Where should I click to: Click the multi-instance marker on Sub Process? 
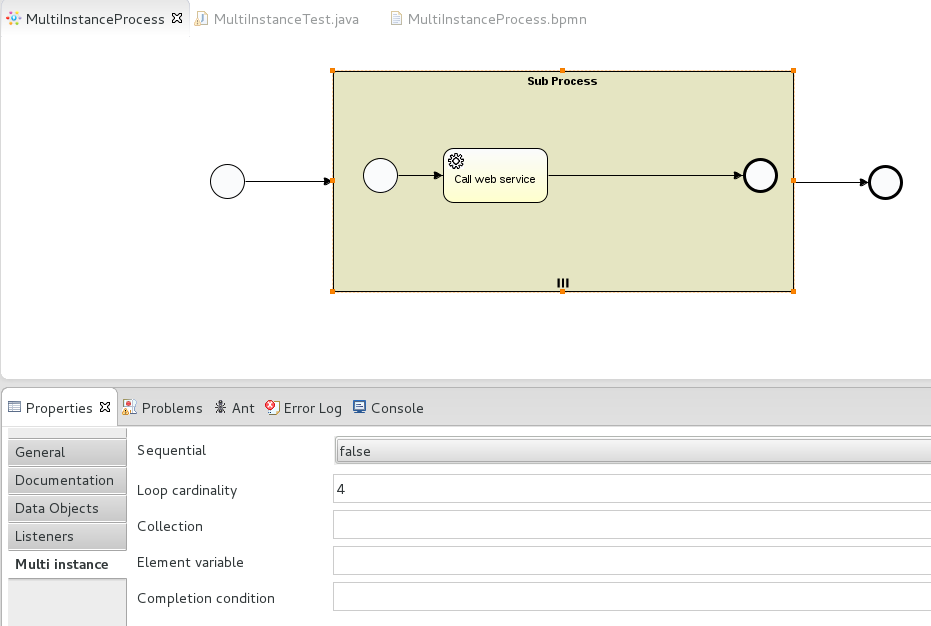[562, 283]
